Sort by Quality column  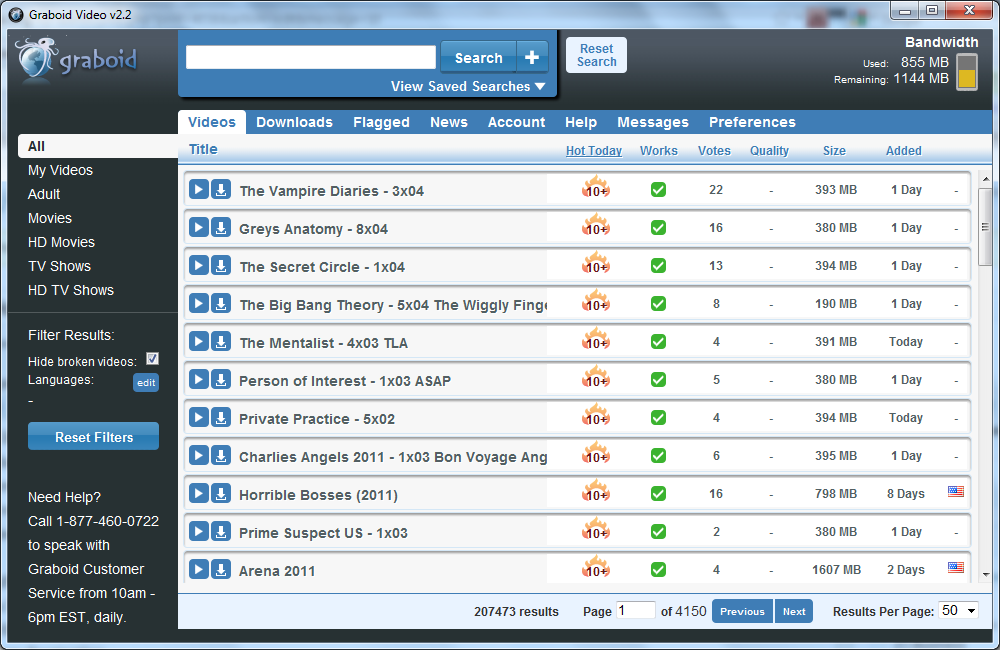pyautogui.click(x=769, y=151)
